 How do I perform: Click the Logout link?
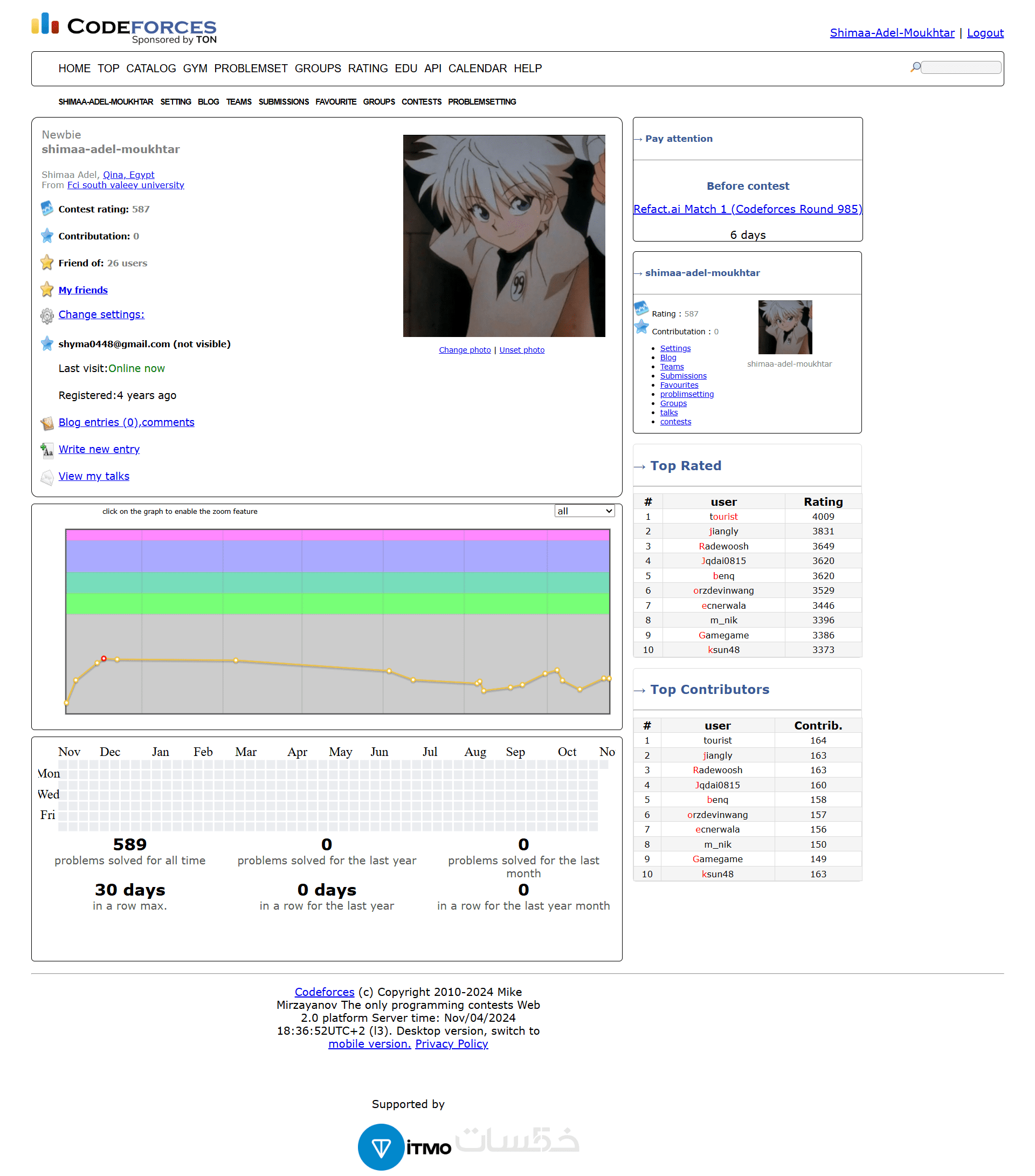pyautogui.click(x=984, y=33)
